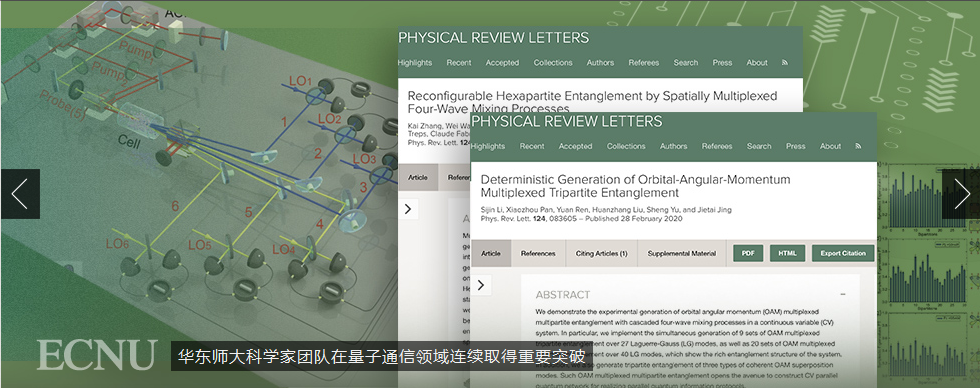
Task: Go to the next carousel slide arrow
Action: (x=961, y=194)
